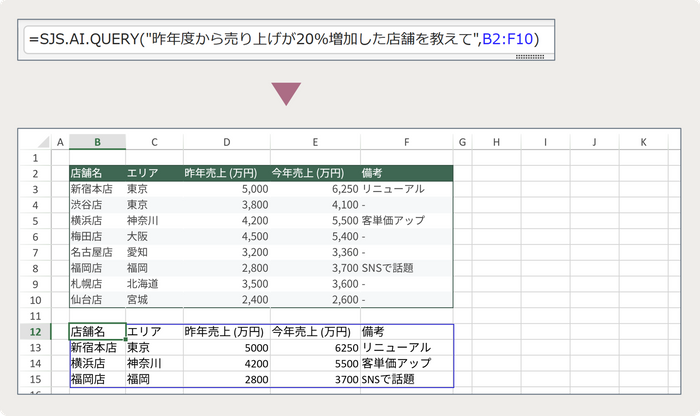Viewport: 700px width, 416px height.
Task: Select the 客単価アップ cell in row 14
Action: [406, 364]
